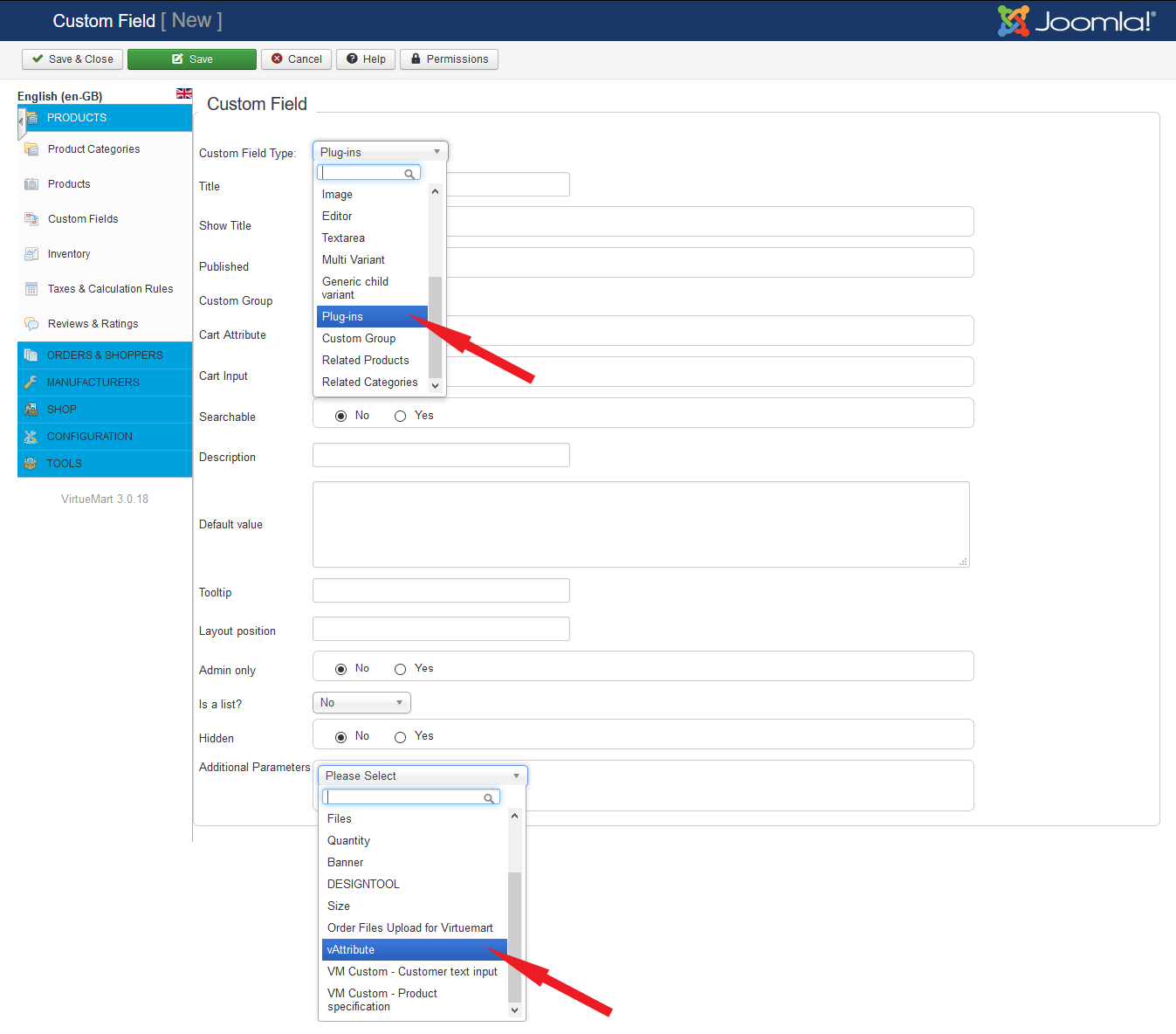Open the 'Is a list?' dropdown
The width and height of the screenshot is (1176, 1034).
(x=361, y=703)
